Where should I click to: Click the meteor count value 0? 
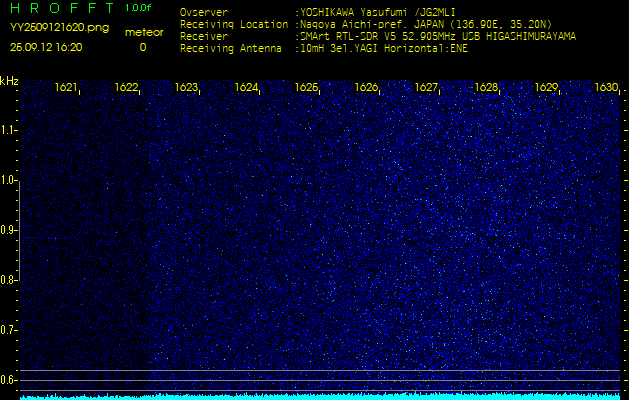point(143,47)
